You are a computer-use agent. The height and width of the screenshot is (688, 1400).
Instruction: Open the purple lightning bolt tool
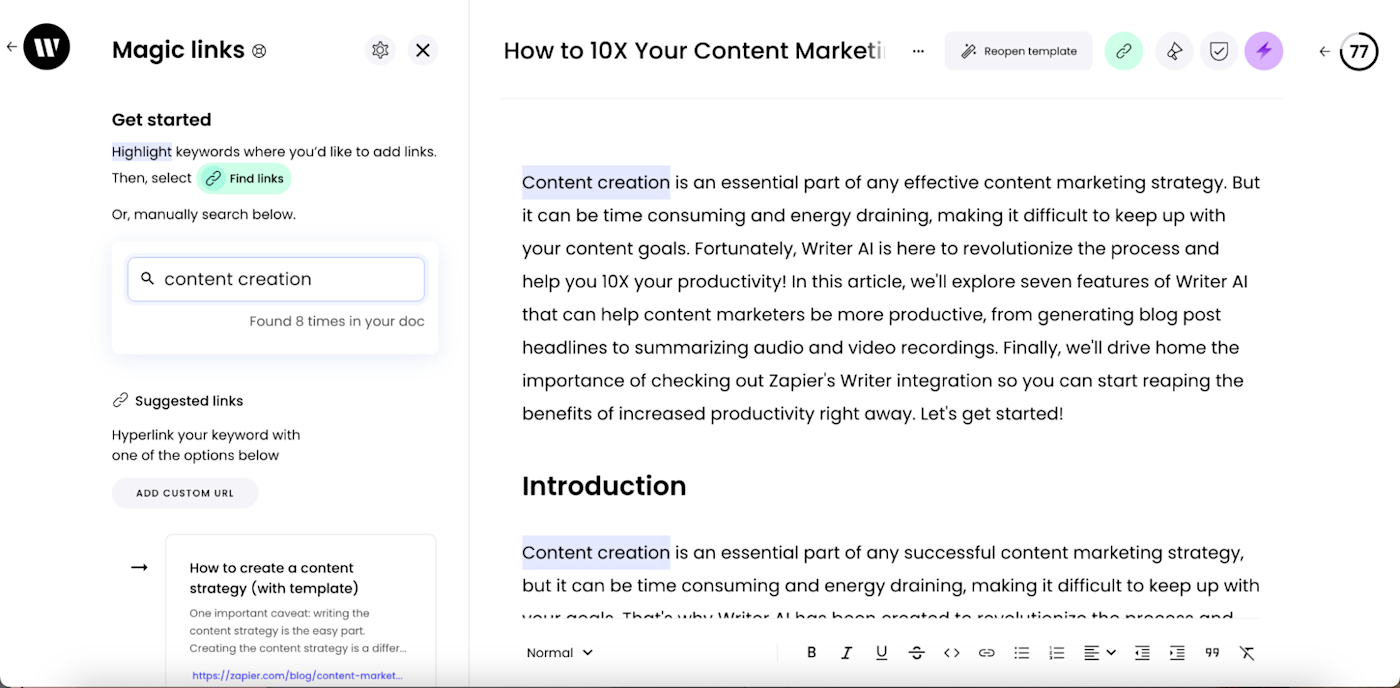(1264, 51)
